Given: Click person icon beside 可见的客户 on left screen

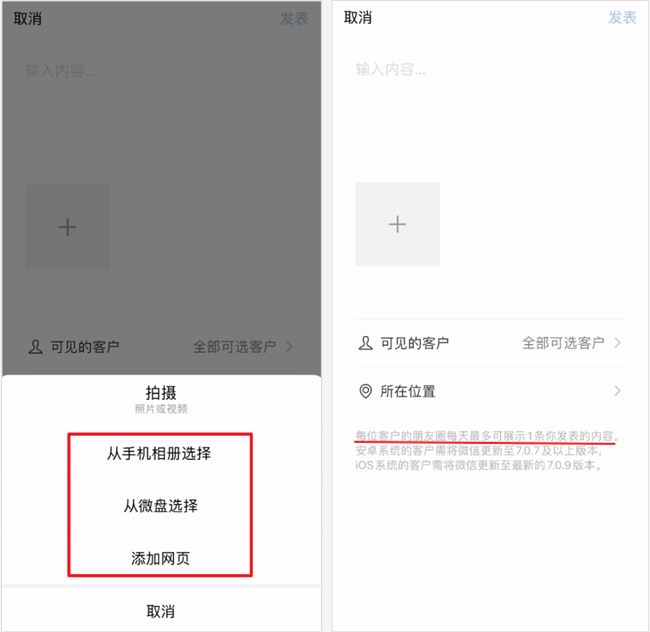Looking at the screenshot, I should click(35, 346).
